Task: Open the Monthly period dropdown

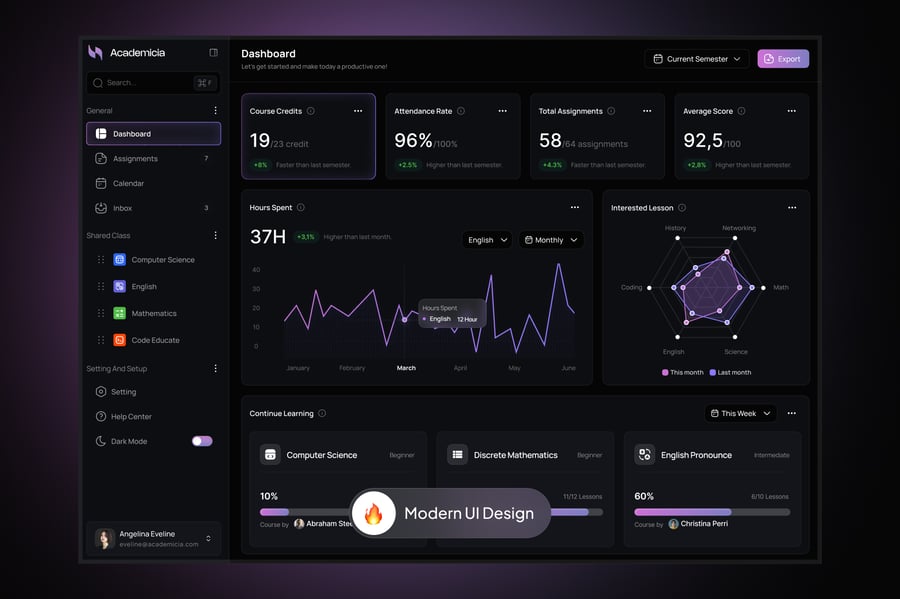Action: (x=551, y=240)
